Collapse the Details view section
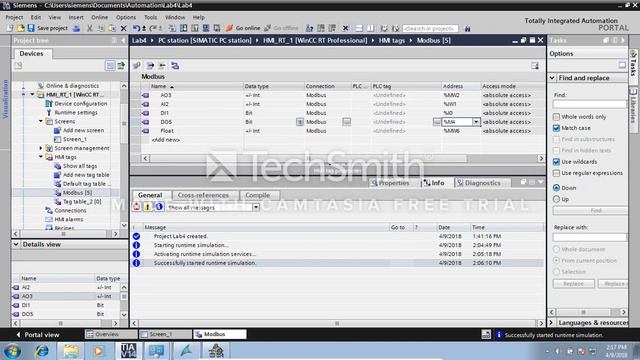 [x=16, y=244]
